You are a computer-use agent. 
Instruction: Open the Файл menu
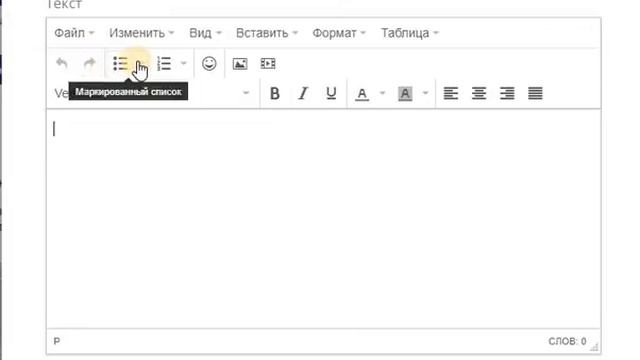(74, 33)
